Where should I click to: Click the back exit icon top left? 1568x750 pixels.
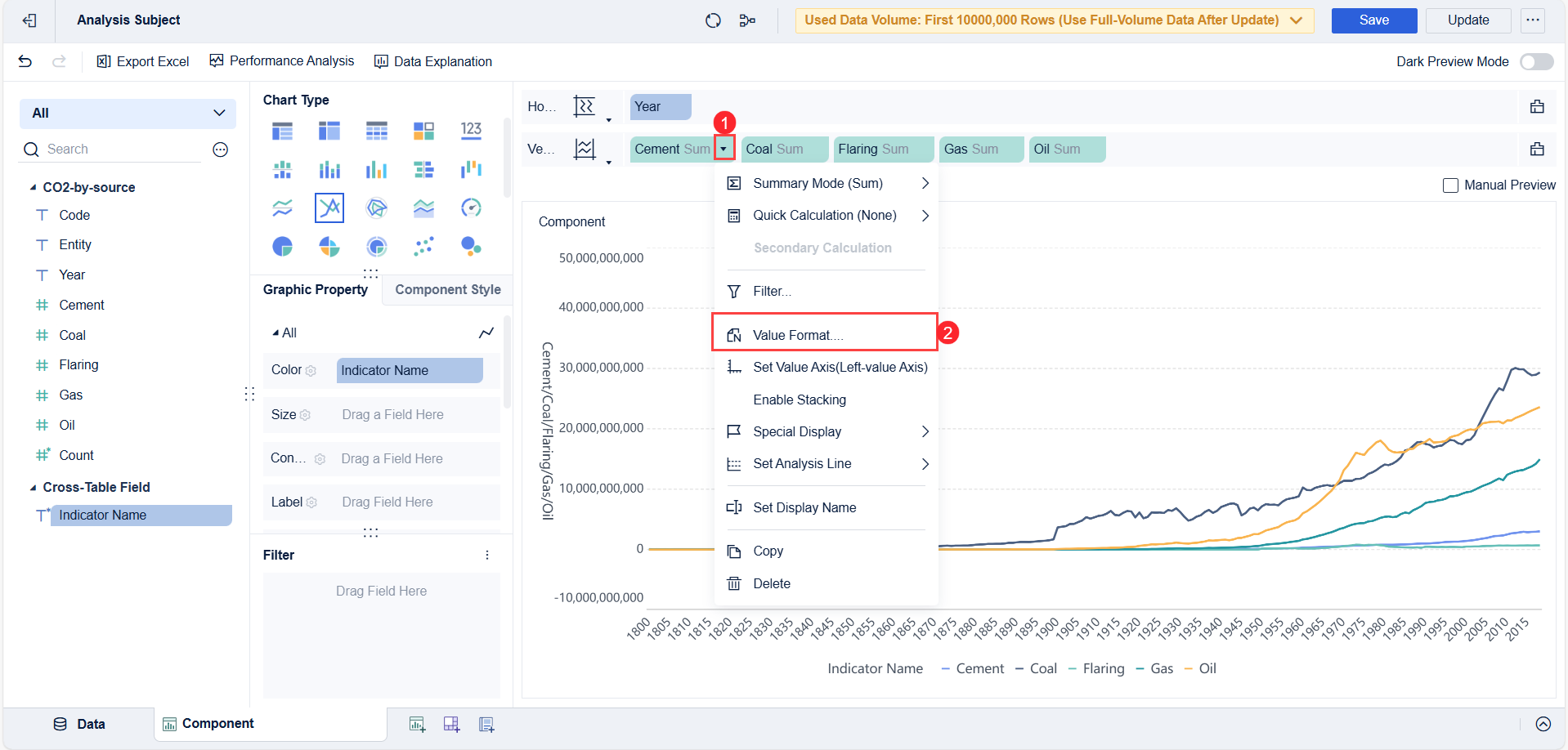(29, 20)
